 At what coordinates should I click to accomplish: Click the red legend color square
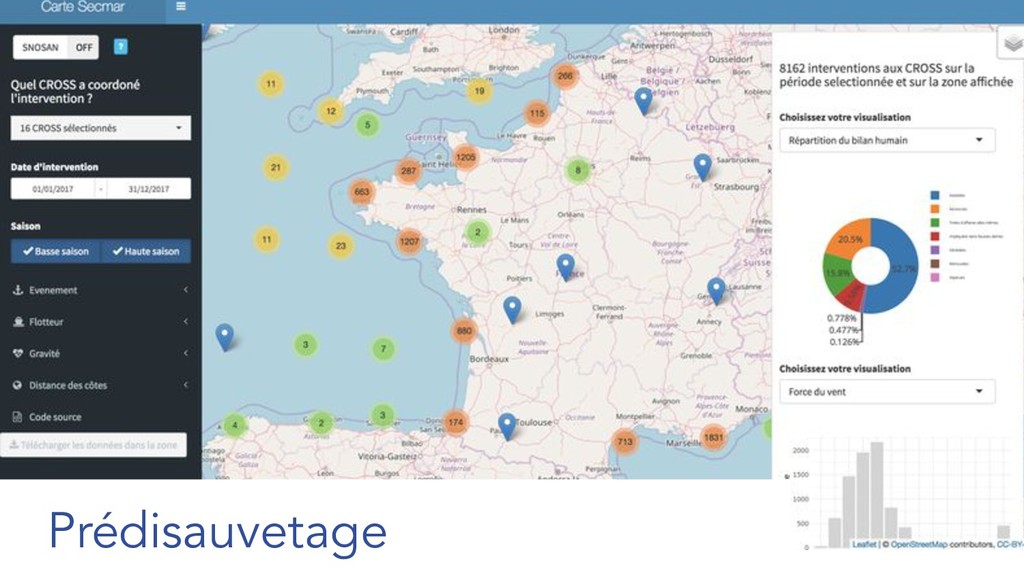click(935, 236)
